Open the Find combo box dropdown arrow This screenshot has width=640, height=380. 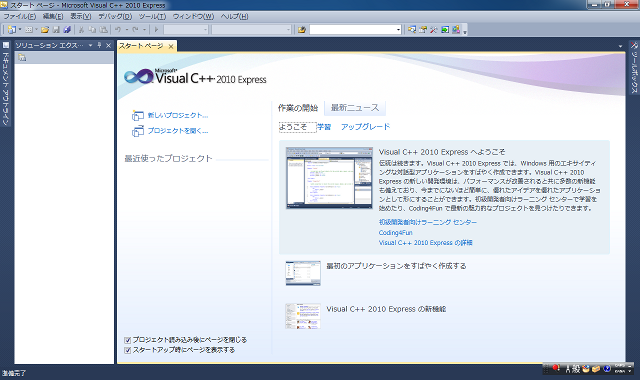click(398, 29)
